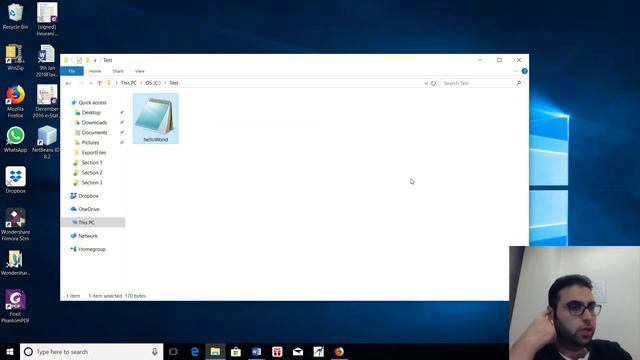Click the red gift box taskbar icon
This screenshot has height=360, width=640.
click(277, 352)
